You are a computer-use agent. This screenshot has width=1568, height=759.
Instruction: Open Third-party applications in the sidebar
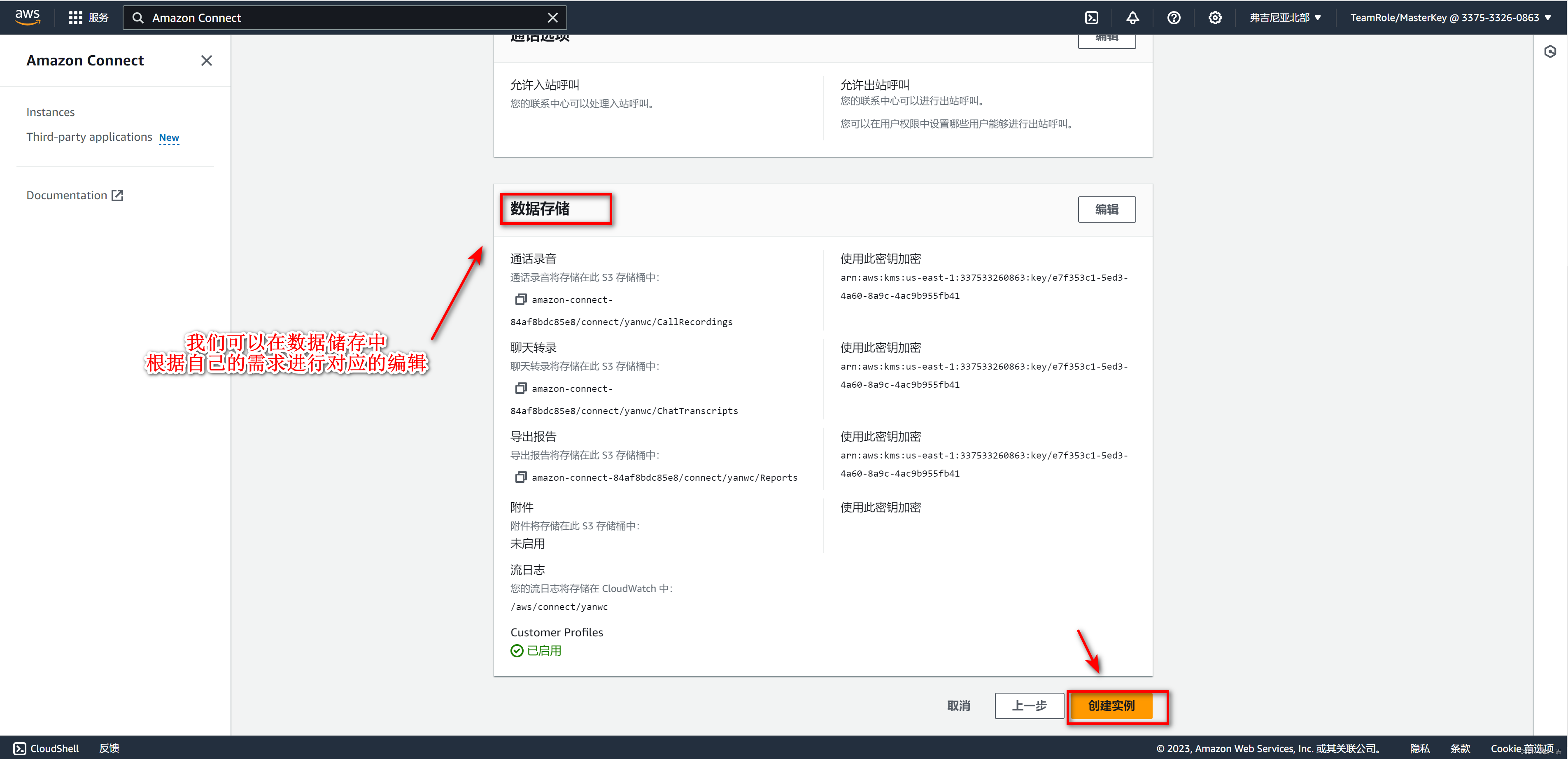(89, 137)
